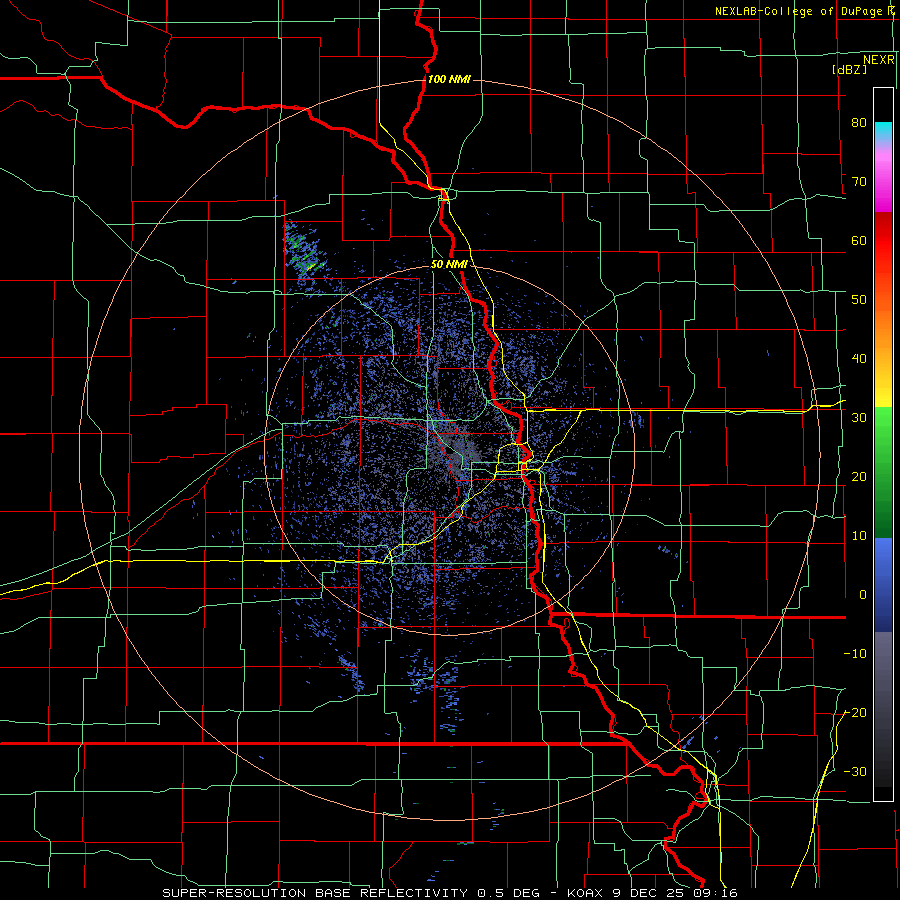The height and width of the screenshot is (900, 900).
Task: Click the NEXR label above the color bar
Action: click(x=878, y=60)
